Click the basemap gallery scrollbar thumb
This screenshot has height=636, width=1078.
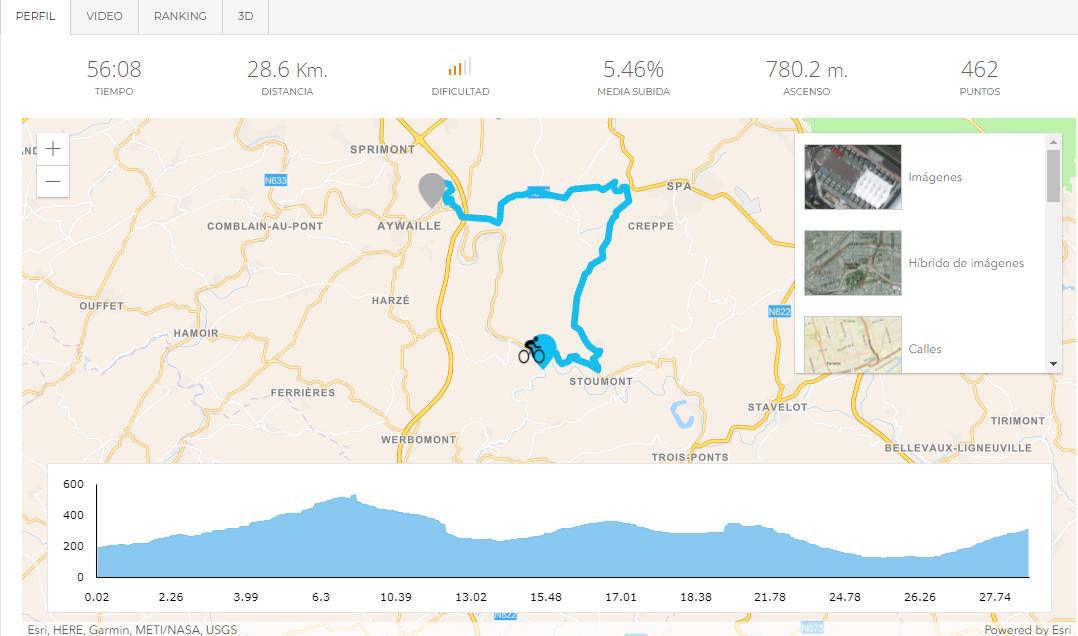pyautogui.click(x=1053, y=175)
